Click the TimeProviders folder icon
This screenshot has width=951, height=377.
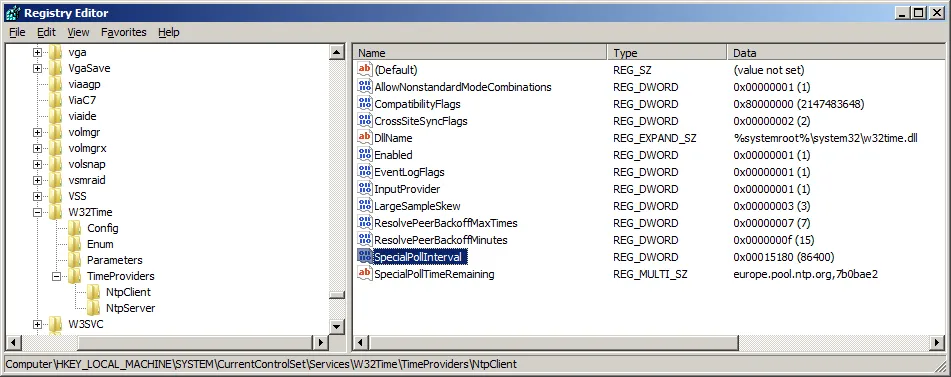(74, 276)
